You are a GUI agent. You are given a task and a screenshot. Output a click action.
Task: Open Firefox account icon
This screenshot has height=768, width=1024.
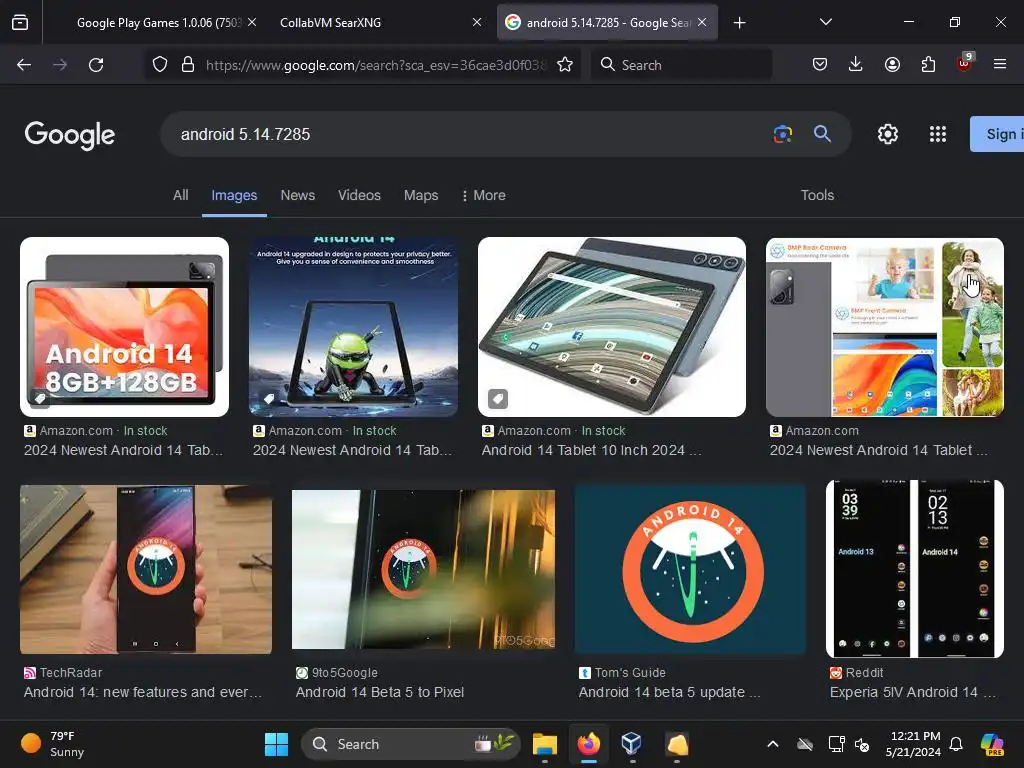tap(892, 64)
